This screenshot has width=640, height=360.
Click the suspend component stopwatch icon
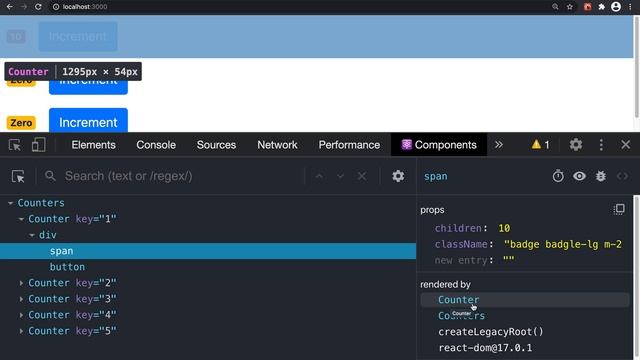558,176
